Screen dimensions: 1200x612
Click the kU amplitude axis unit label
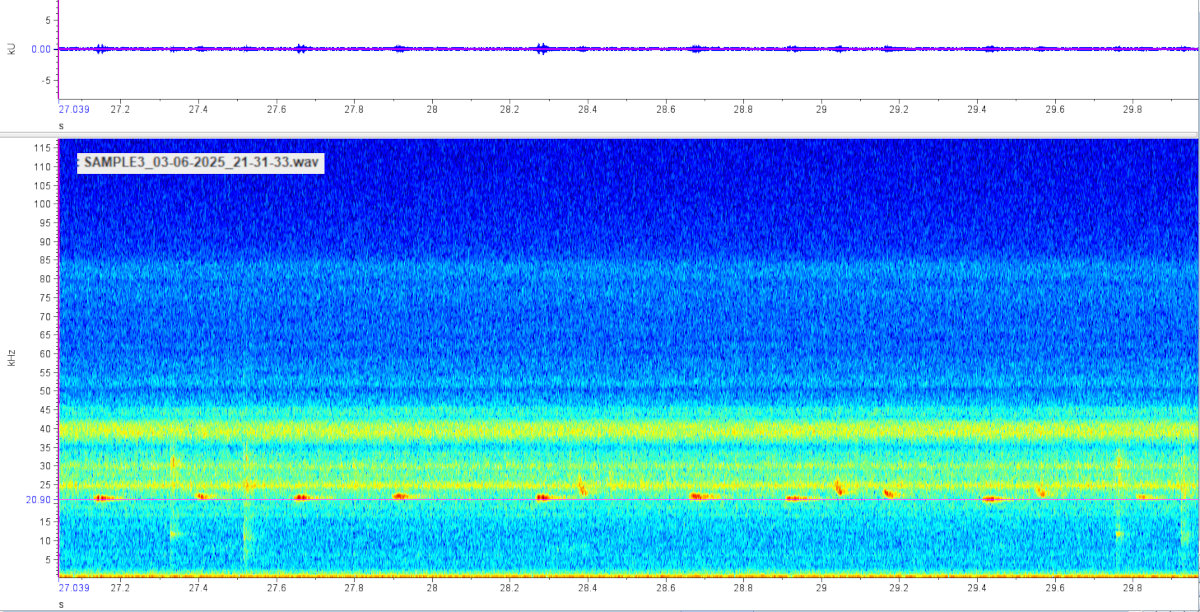point(12,47)
